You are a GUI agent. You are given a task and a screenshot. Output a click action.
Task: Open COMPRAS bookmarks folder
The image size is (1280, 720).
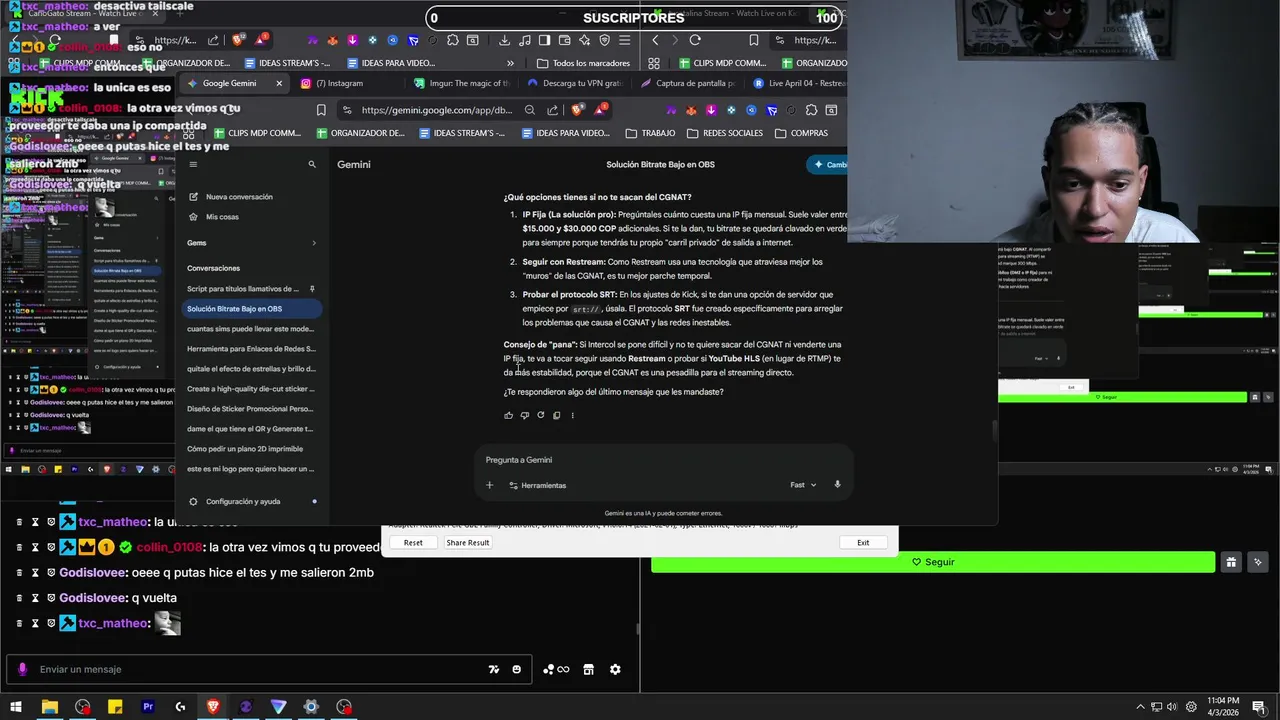tap(801, 133)
